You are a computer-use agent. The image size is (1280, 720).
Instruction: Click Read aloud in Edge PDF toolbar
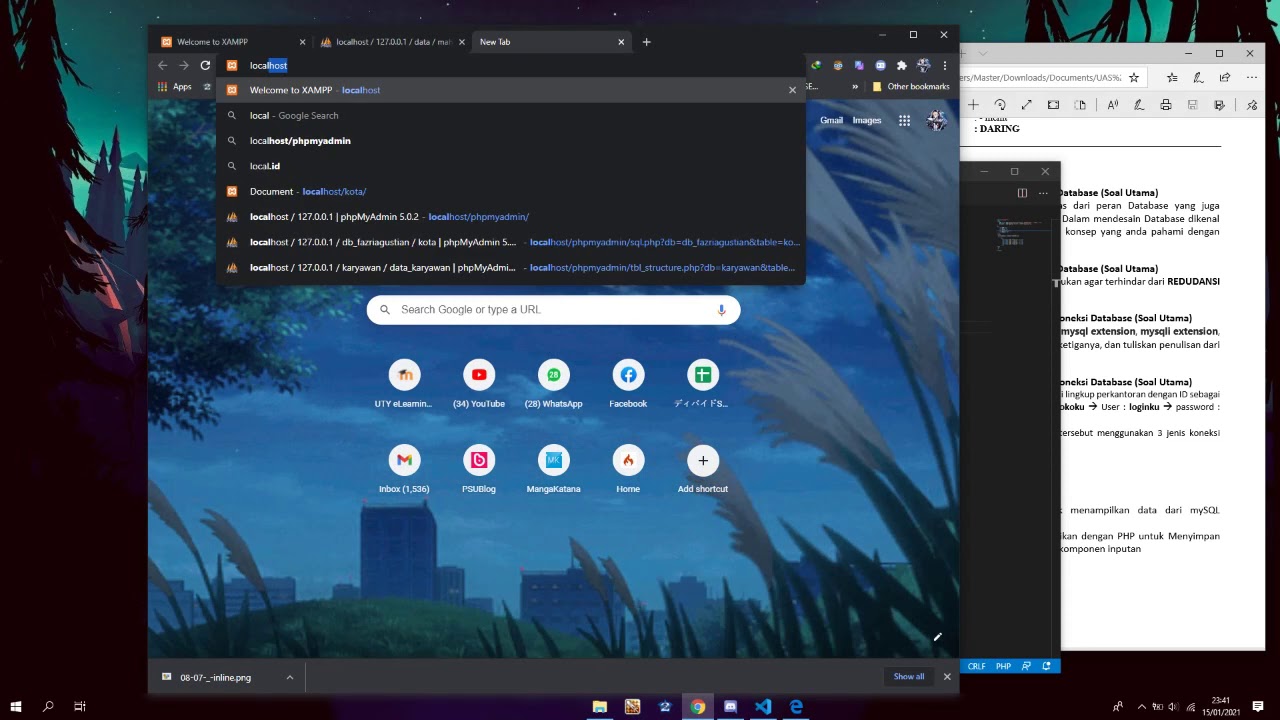pyautogui.click(x=1113, y=105)
